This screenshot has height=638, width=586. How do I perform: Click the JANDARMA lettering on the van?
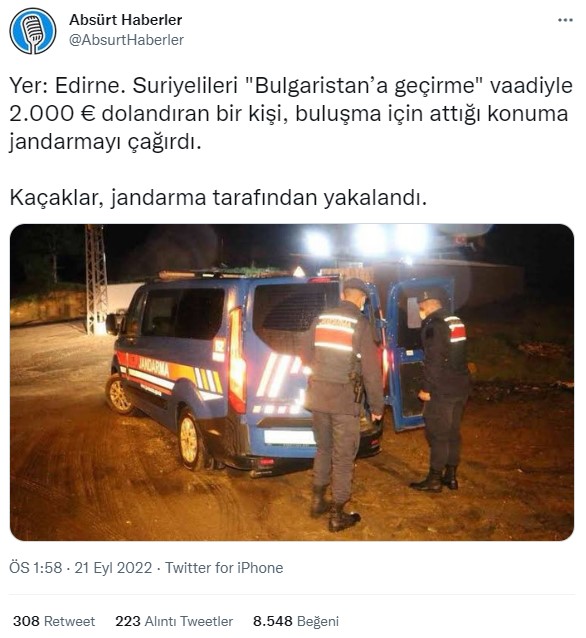[x=154, y=365]
